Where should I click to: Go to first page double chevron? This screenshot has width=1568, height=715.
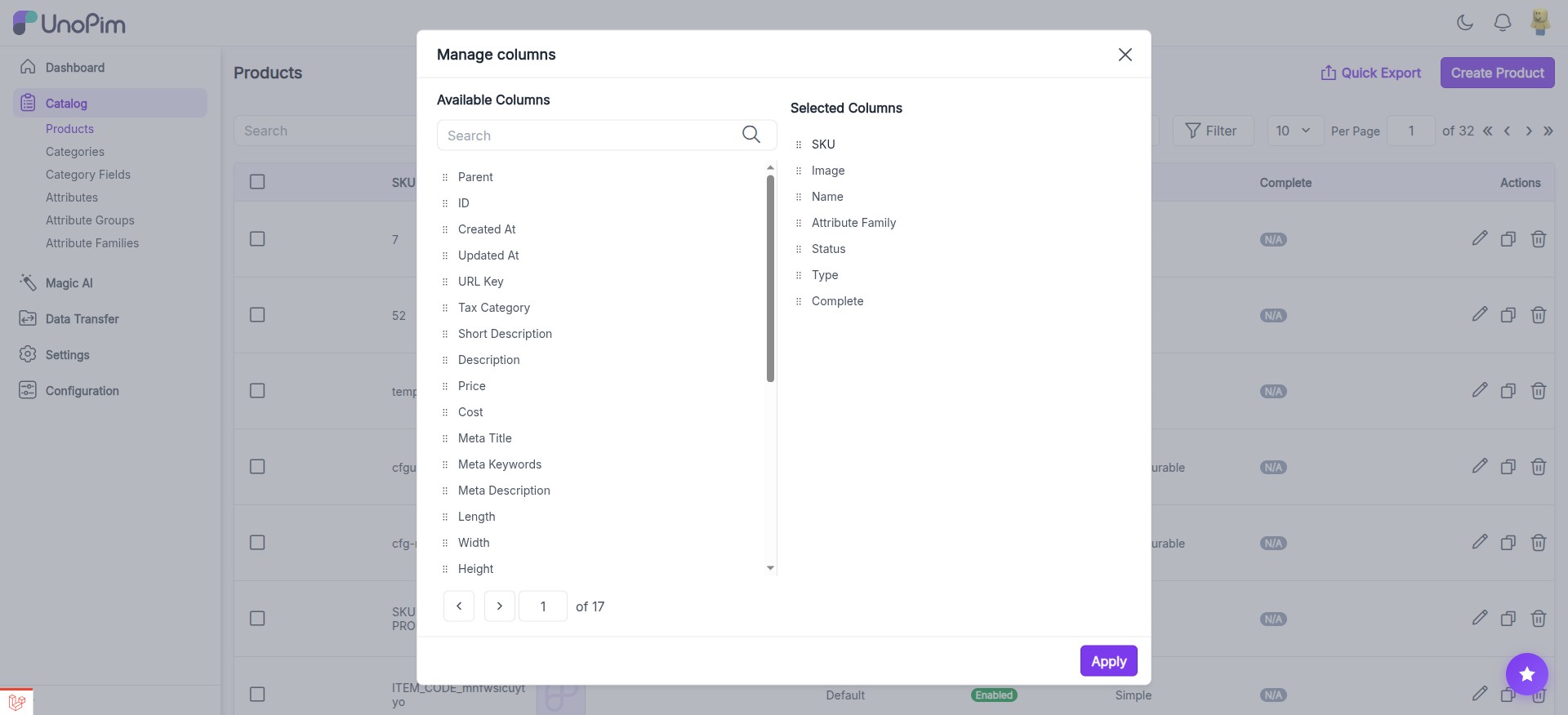pyautogui.click(x=1488, y=131)
